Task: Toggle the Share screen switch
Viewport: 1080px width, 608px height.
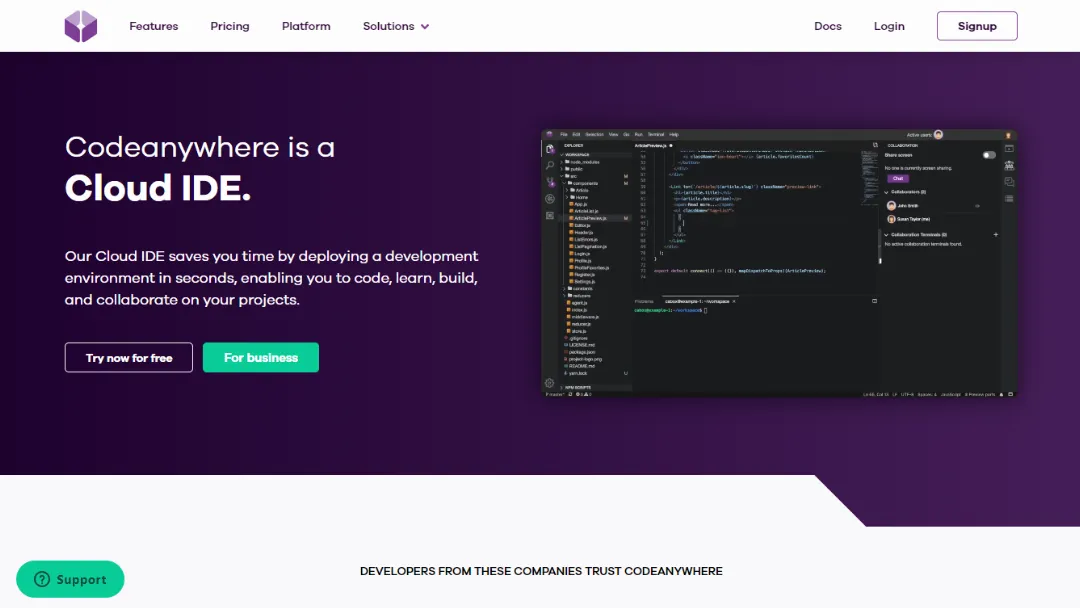Action: (989, 155)
